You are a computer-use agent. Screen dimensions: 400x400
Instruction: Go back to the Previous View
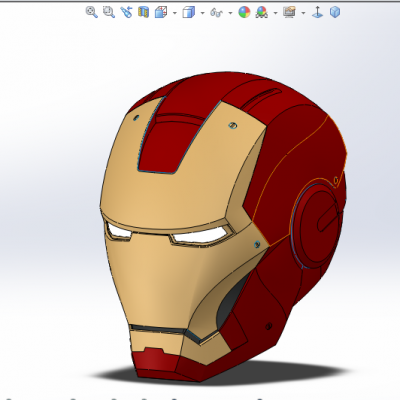coord(126,12)
